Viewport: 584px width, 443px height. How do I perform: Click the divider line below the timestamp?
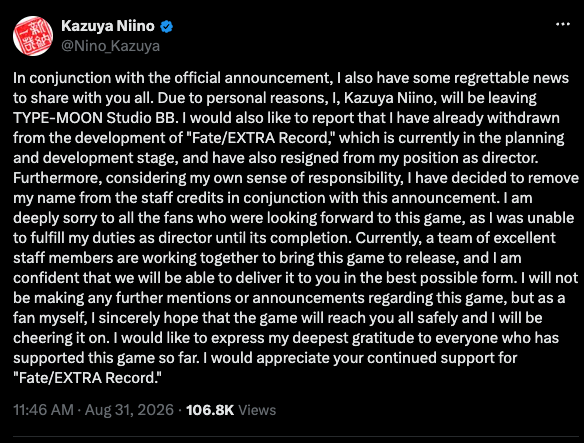click(296, 436)
